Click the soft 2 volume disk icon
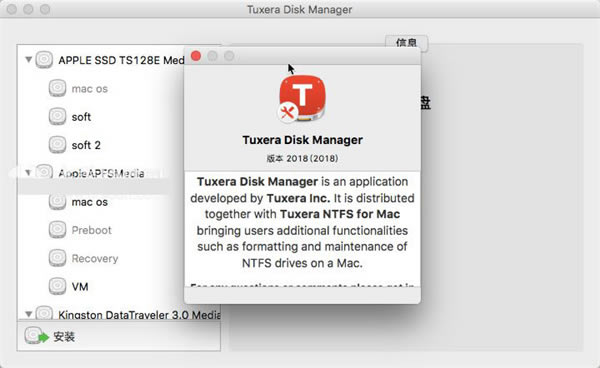The width and height of the screenshot is (600, 368). [x=57, y=145]
